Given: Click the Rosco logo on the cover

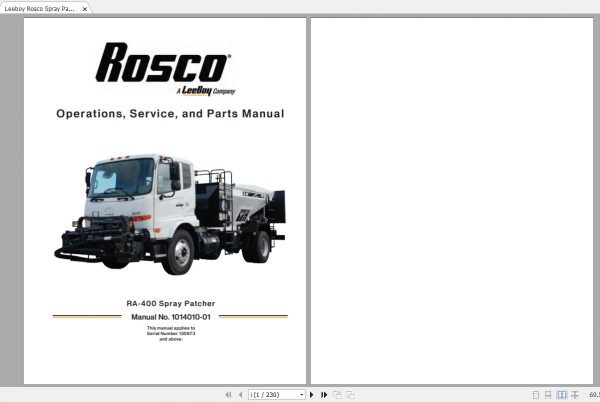Looking at the screenshot, I should coord(163,62).
